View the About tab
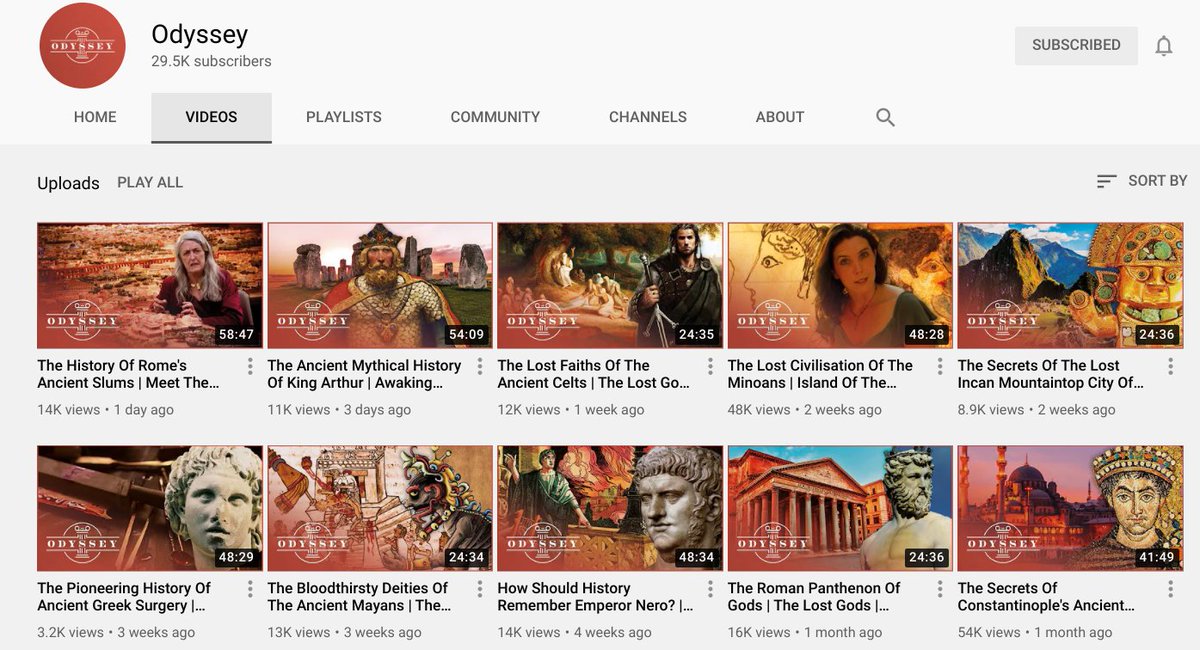 780,117
